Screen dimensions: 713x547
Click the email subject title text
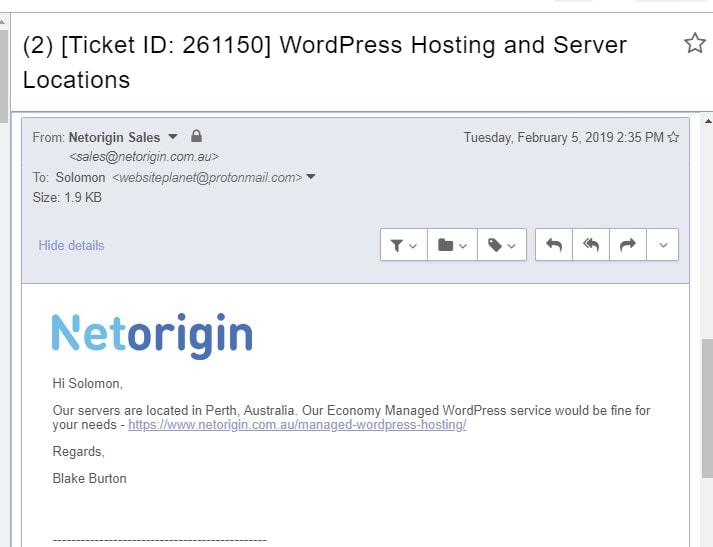click(325, 62)
